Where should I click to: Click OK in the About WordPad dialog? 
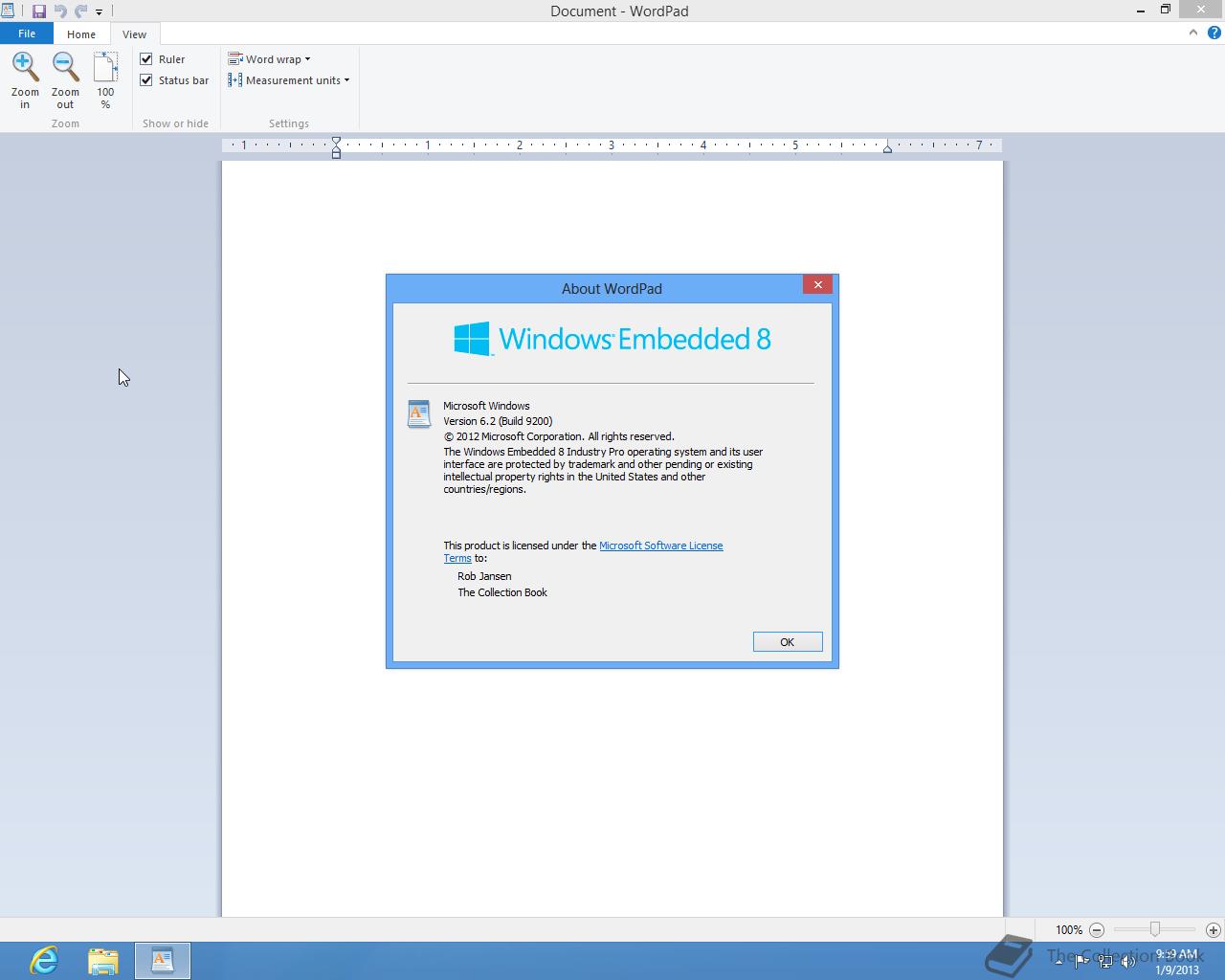click(x=788, y=642)
